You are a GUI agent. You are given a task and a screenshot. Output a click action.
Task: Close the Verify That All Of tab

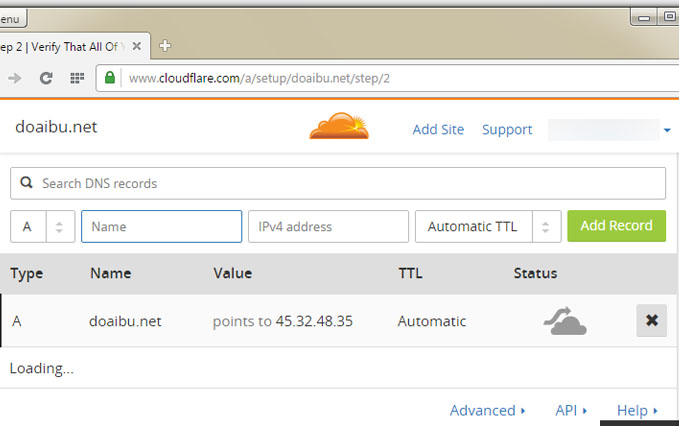pyautogui.click(x=136, y=46)
